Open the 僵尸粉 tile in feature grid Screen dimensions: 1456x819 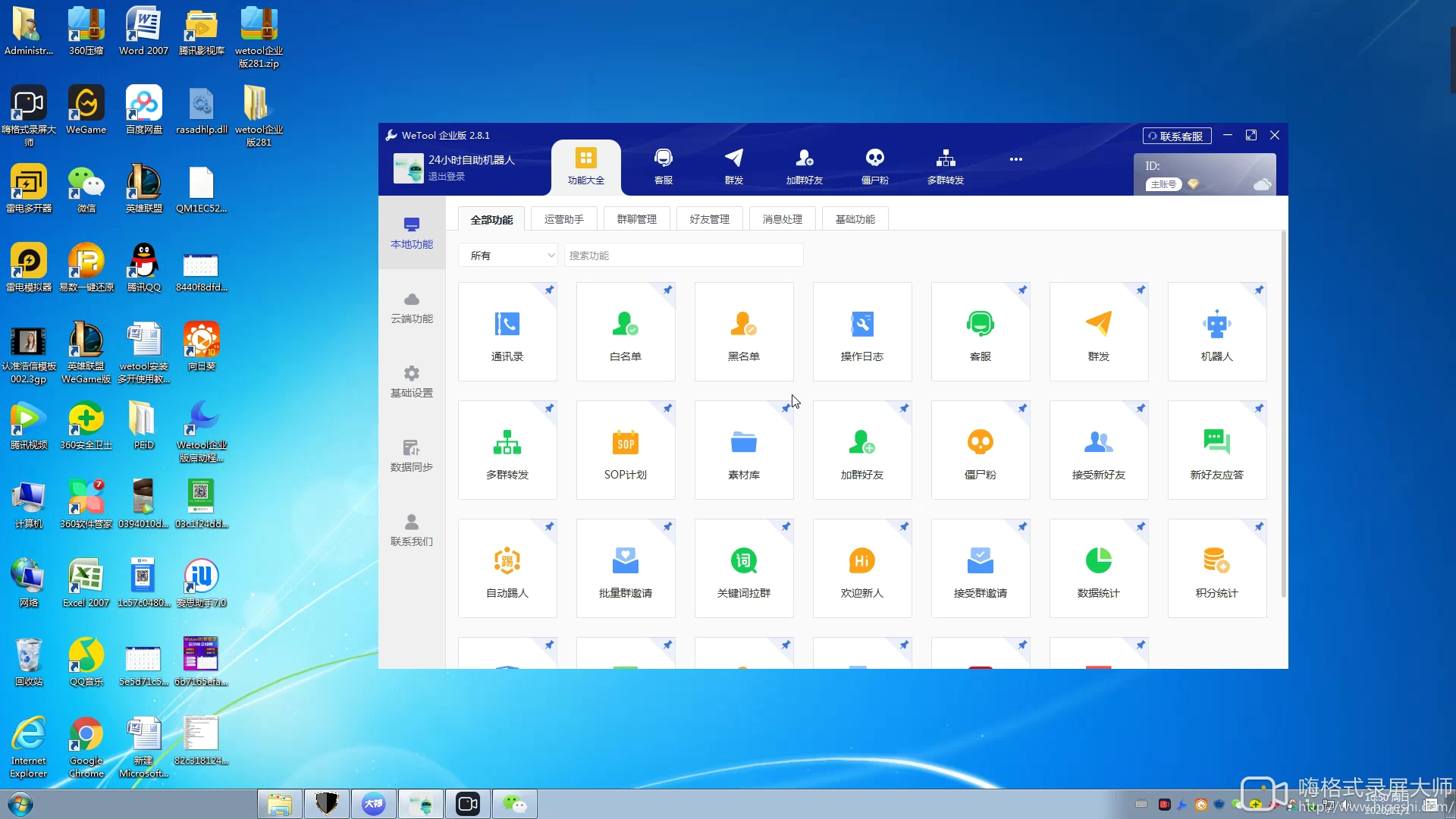point(981,450)
